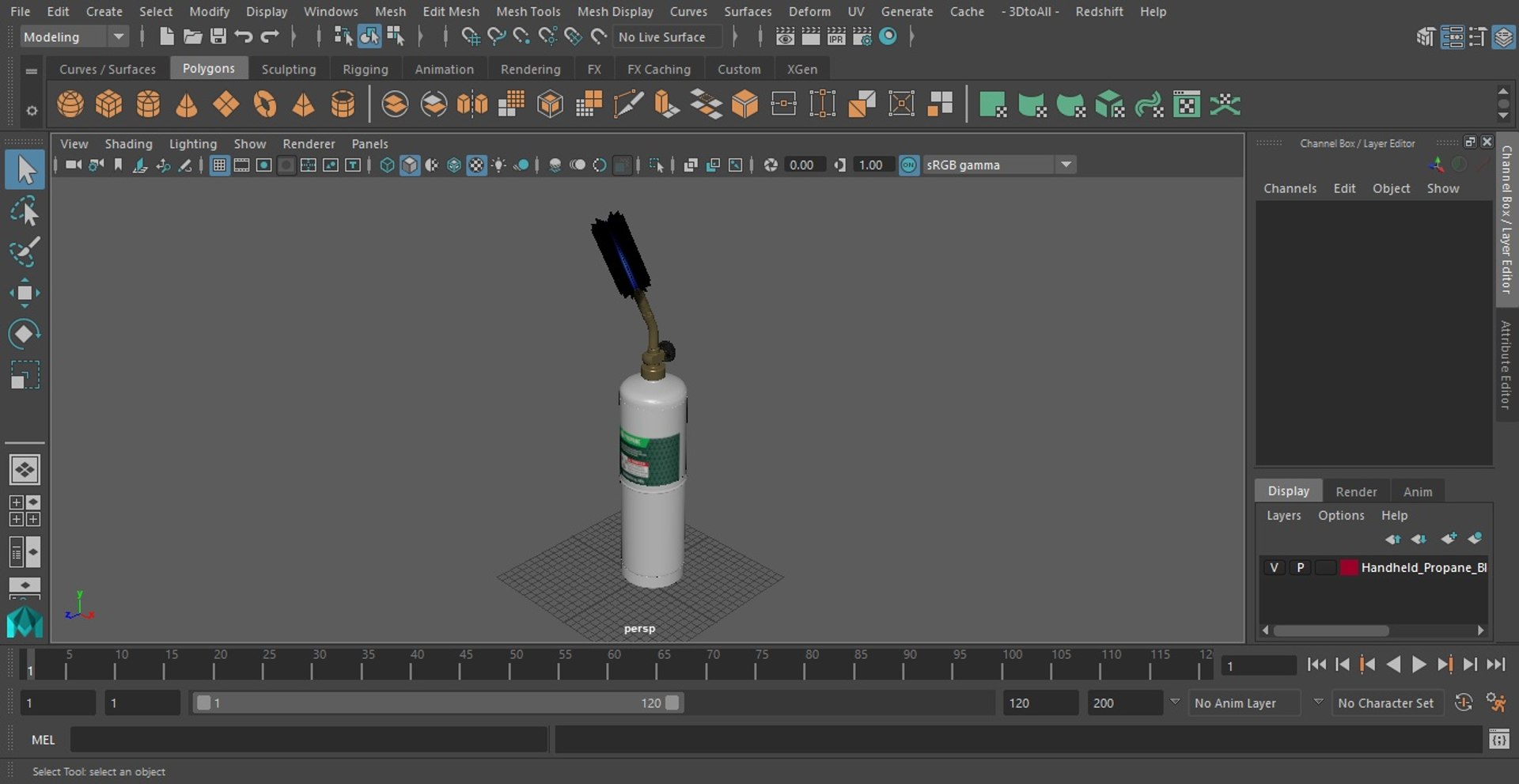
Task: Activate the Rotate tool
Action: tap(25, 334)
